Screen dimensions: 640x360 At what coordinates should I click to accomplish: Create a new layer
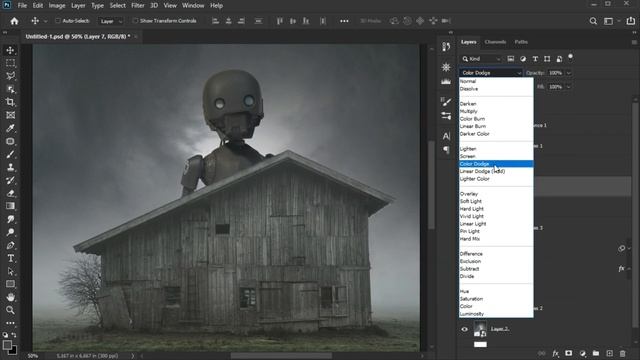click(x=609, y=353)
